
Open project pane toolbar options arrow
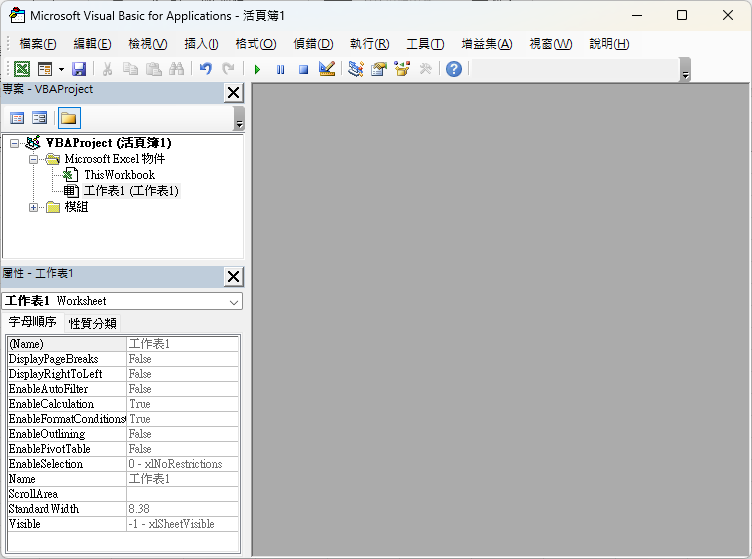coord(239,118)
